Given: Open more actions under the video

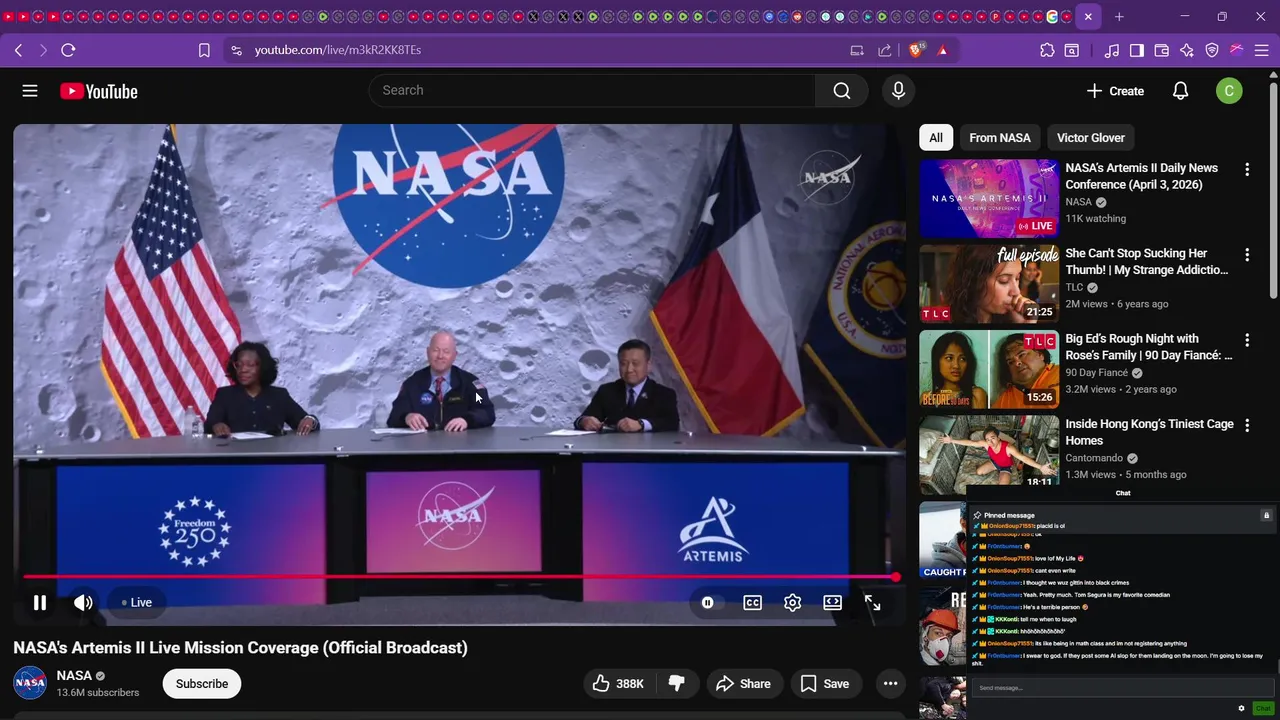Looking at the screenshot, I should coord(890,684).
